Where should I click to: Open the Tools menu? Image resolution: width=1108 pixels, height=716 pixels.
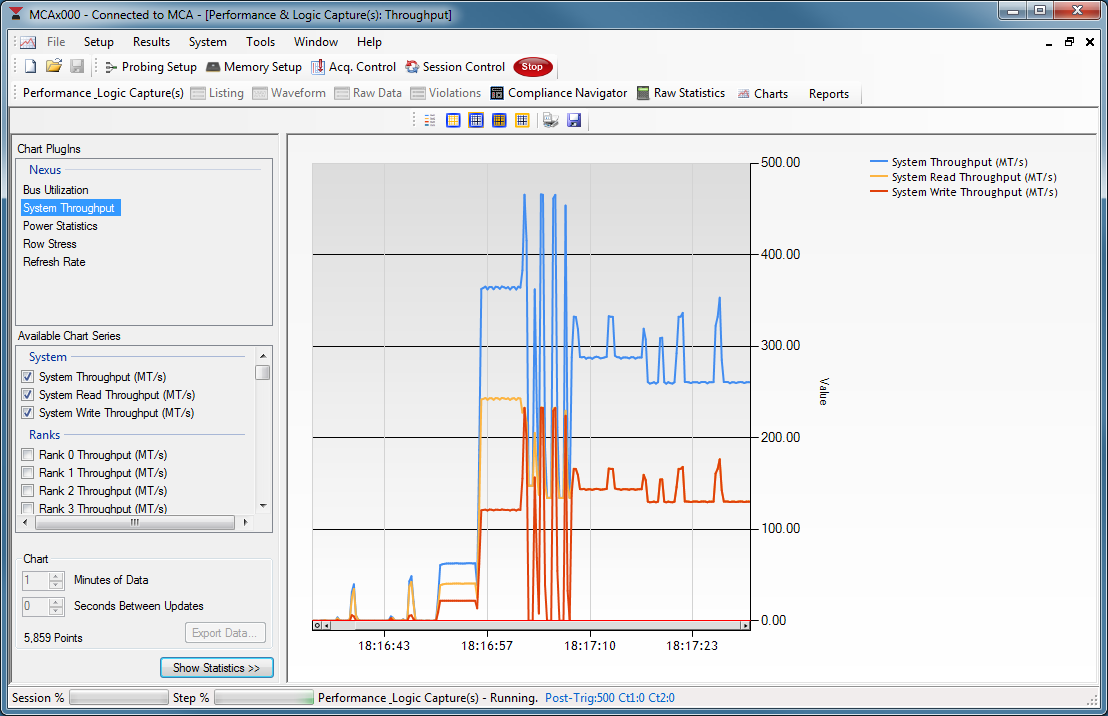point(260,42)
